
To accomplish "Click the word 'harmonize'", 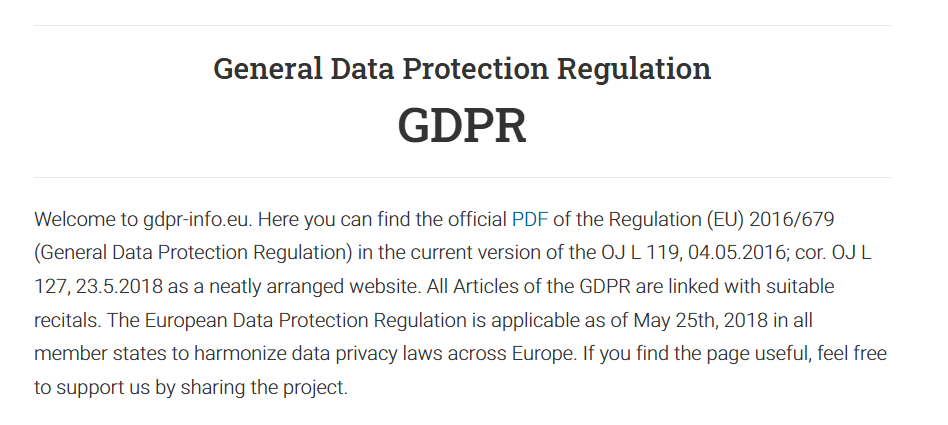I will click(x=240, y=354).
